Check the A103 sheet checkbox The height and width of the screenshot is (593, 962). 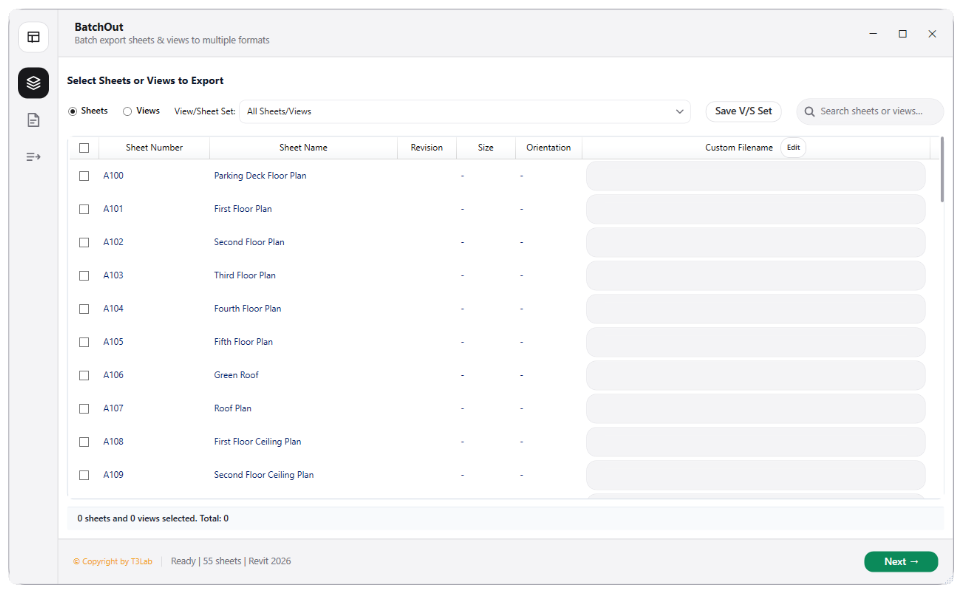click(x=84, y=275)
